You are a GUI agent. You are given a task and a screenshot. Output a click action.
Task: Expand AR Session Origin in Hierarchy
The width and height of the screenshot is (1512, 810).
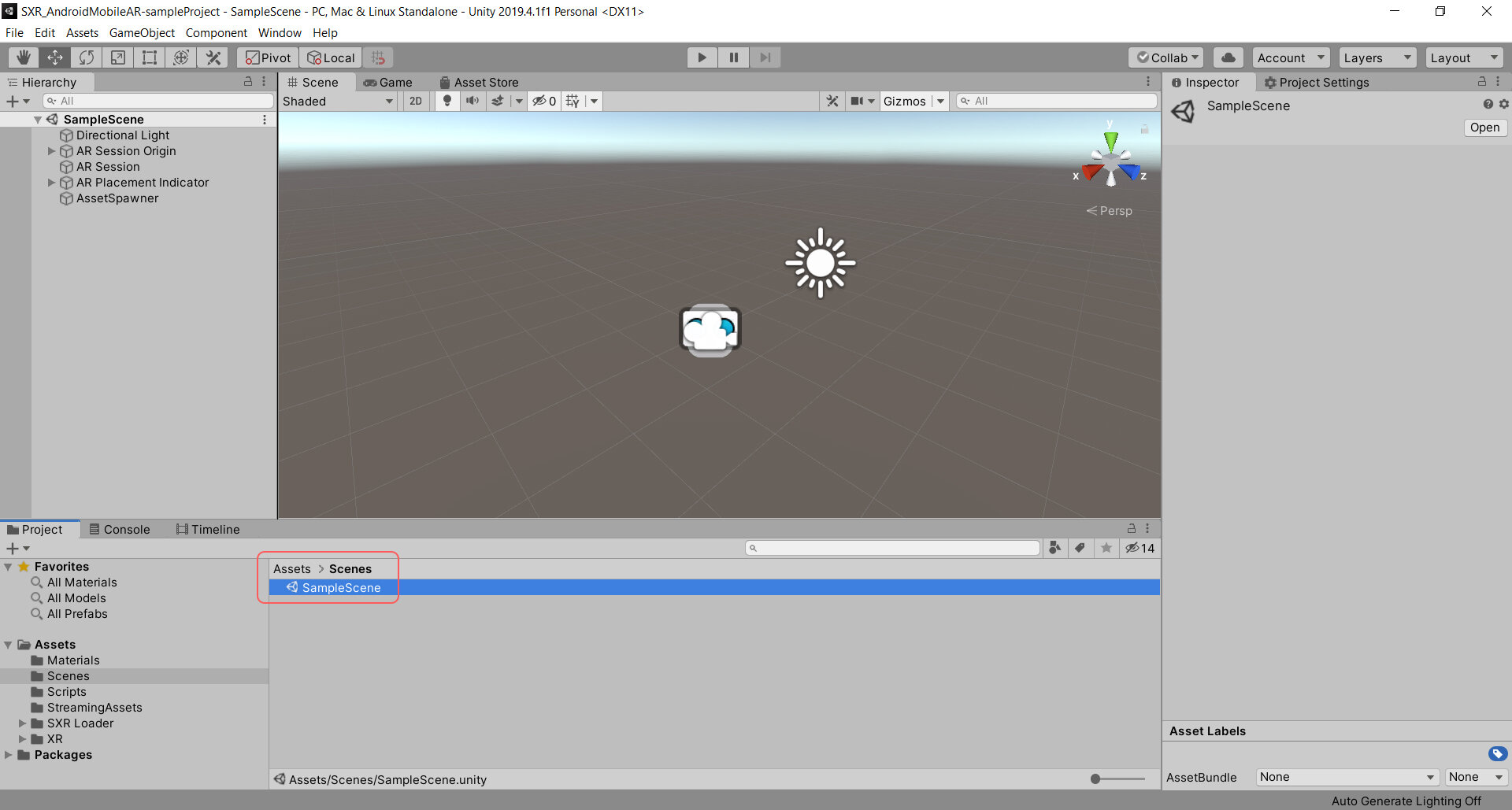coord(51,151)
